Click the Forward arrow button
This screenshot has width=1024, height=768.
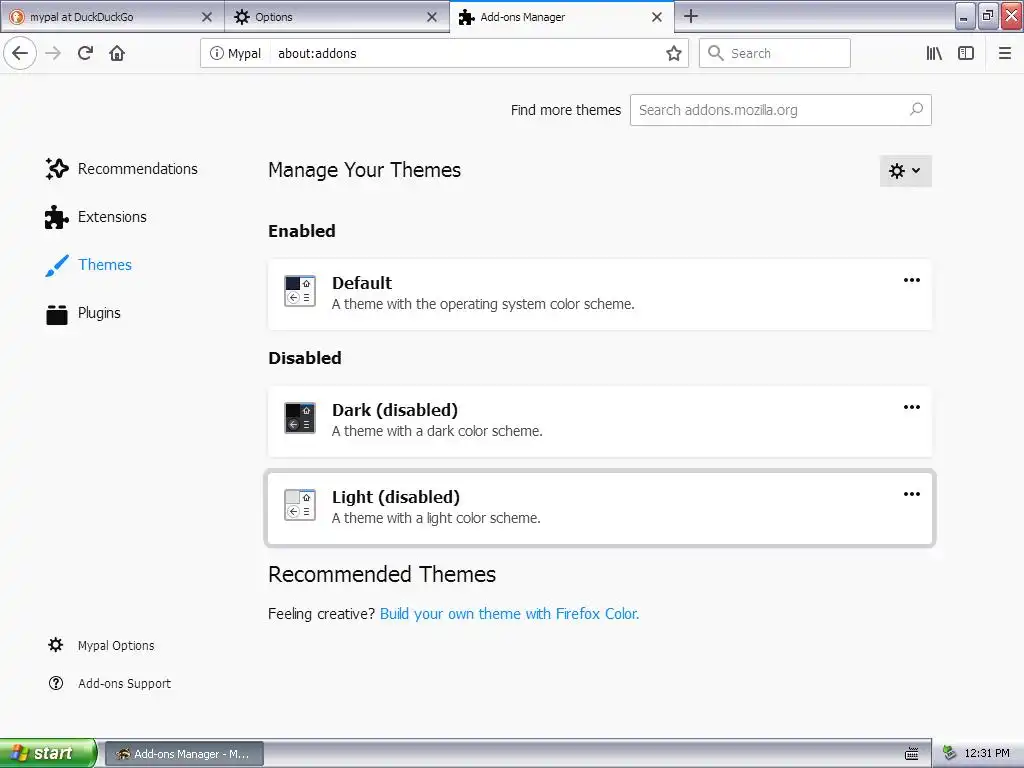click(x=53, y=53)
